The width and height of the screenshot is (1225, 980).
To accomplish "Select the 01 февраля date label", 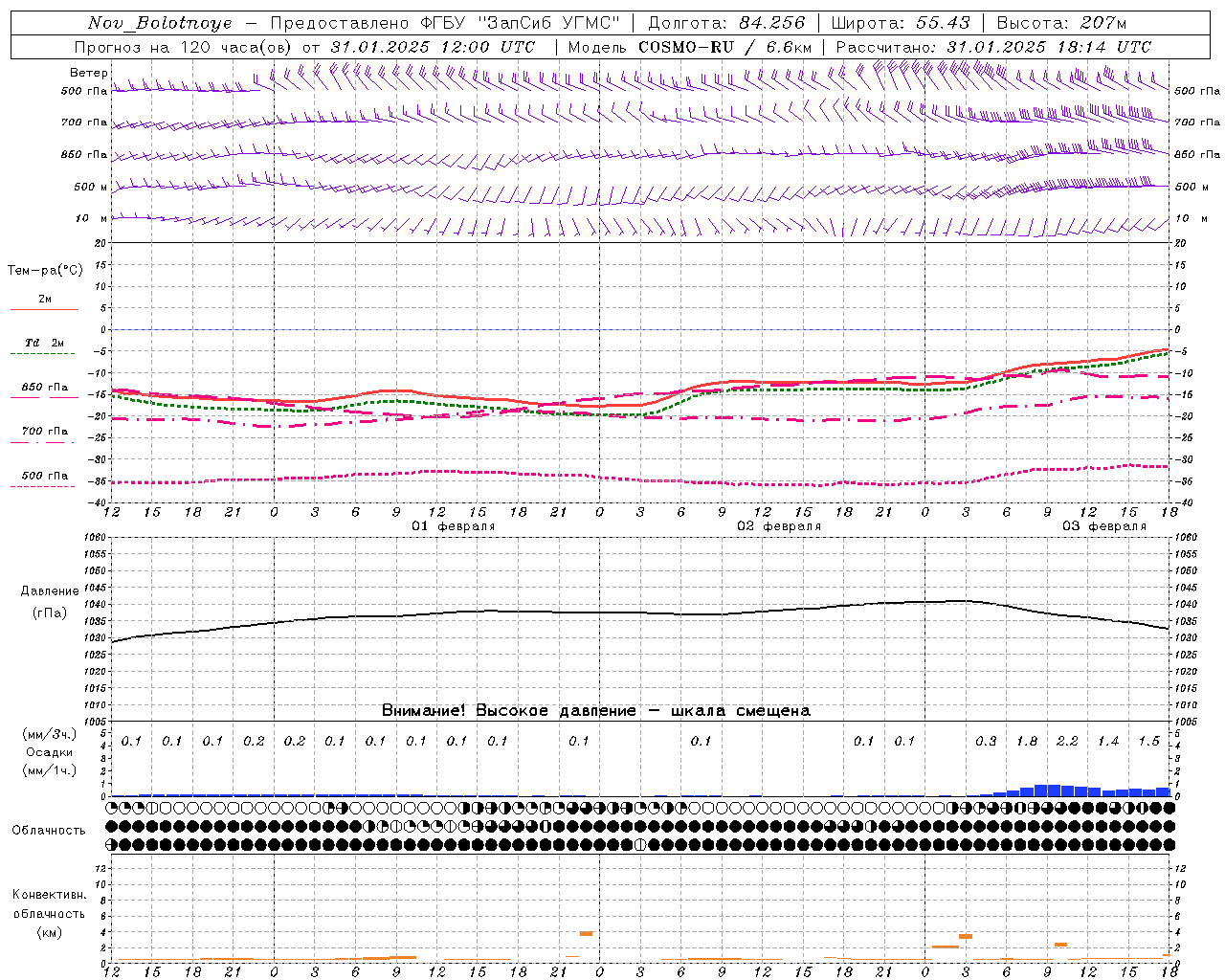I will [x=454, y=526].
